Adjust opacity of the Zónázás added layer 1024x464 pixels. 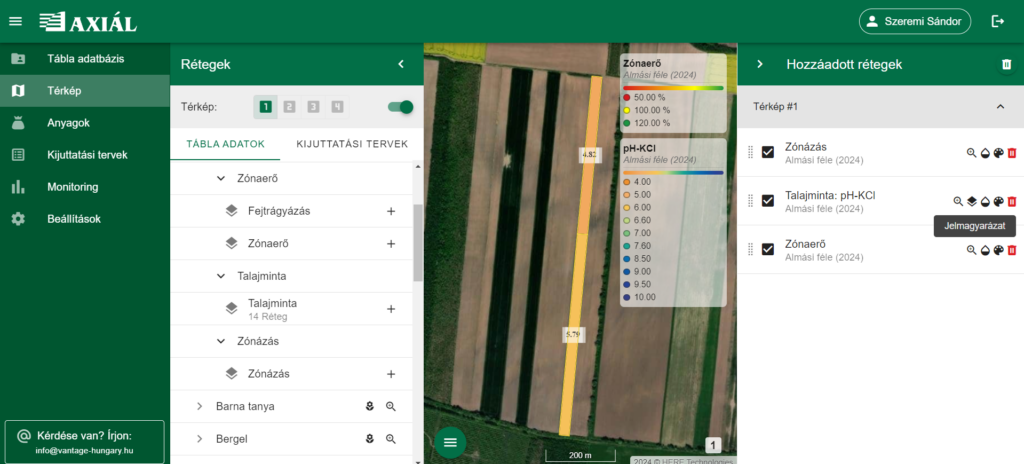click(984, 153)
